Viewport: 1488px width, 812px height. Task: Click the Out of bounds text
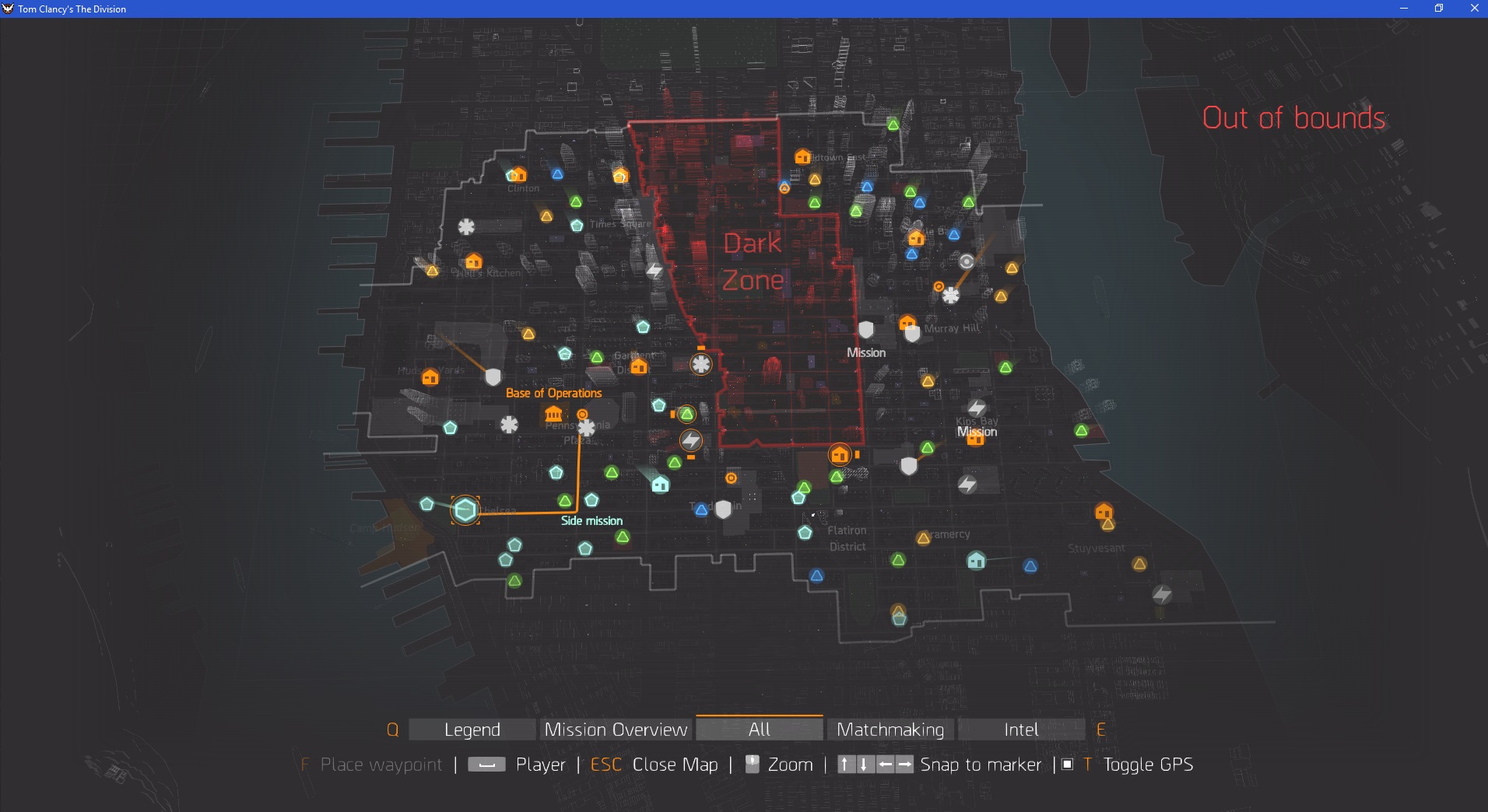(1294, 118)
